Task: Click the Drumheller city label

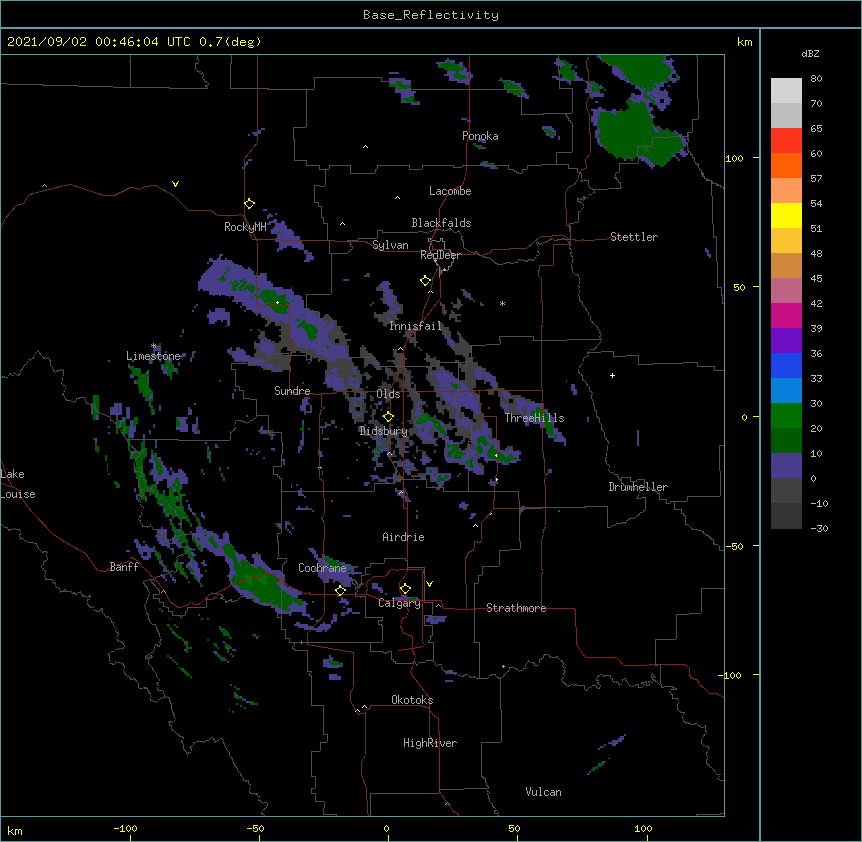Action: point(638,487)
